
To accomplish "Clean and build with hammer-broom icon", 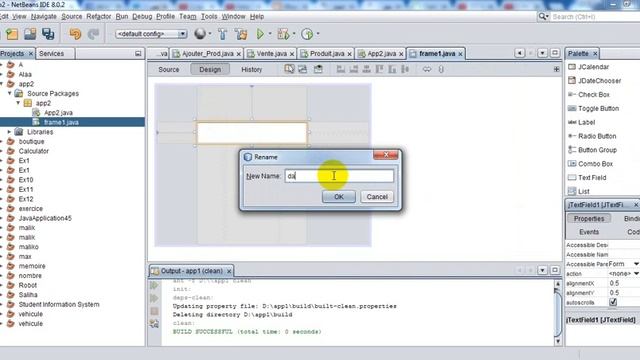I will [x=241, y=34].
